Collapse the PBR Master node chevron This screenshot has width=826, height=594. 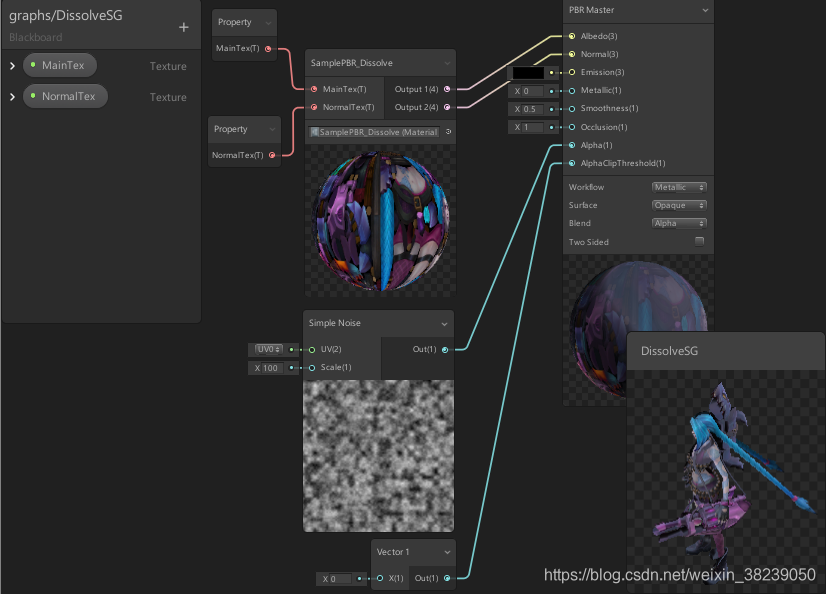pyautogui.click(x=705, y=10)
